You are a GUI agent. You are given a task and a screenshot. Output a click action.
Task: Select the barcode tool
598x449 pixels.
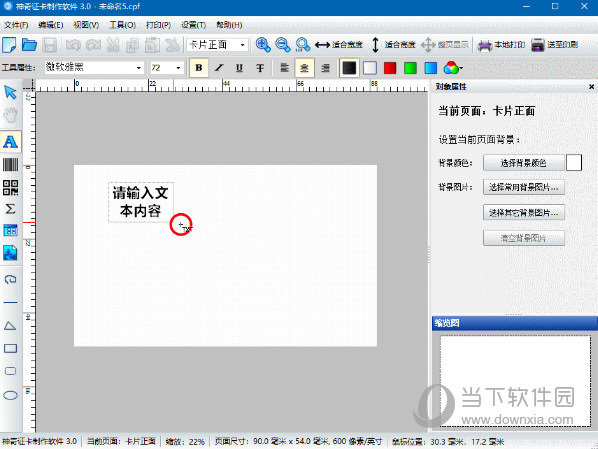point(10,165)
